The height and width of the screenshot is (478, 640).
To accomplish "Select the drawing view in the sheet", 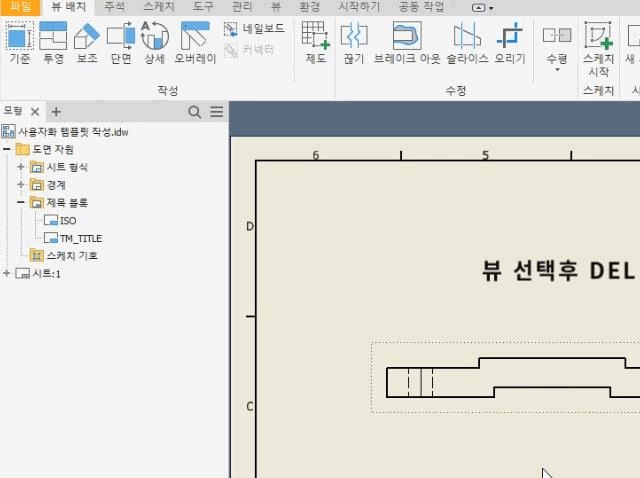I will (506, 378).
